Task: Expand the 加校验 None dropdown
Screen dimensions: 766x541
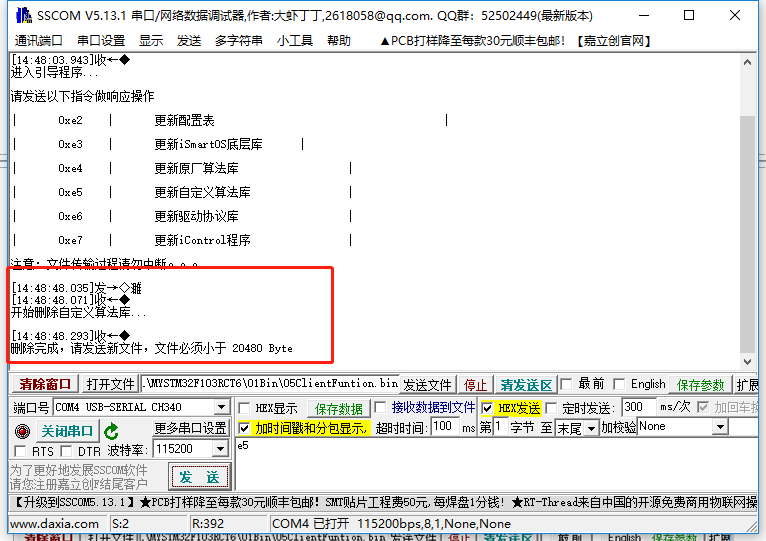Action: pos(720,427)
